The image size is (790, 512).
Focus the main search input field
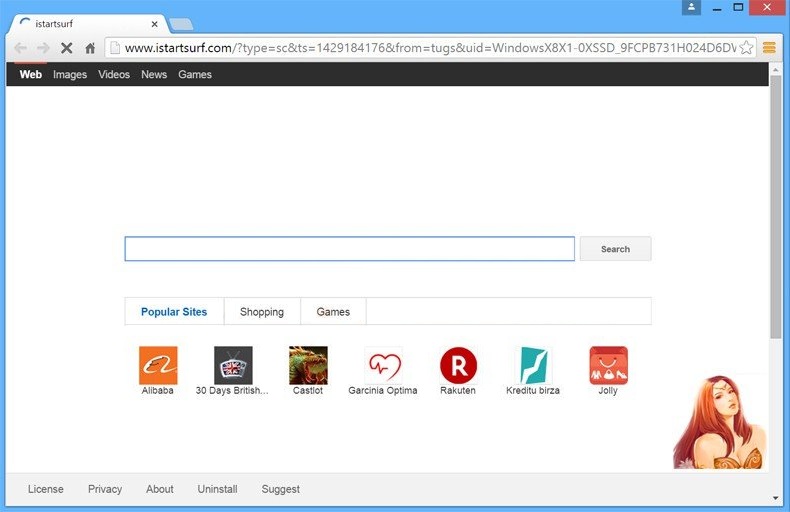pyautogui.click(x=350, y=249)
